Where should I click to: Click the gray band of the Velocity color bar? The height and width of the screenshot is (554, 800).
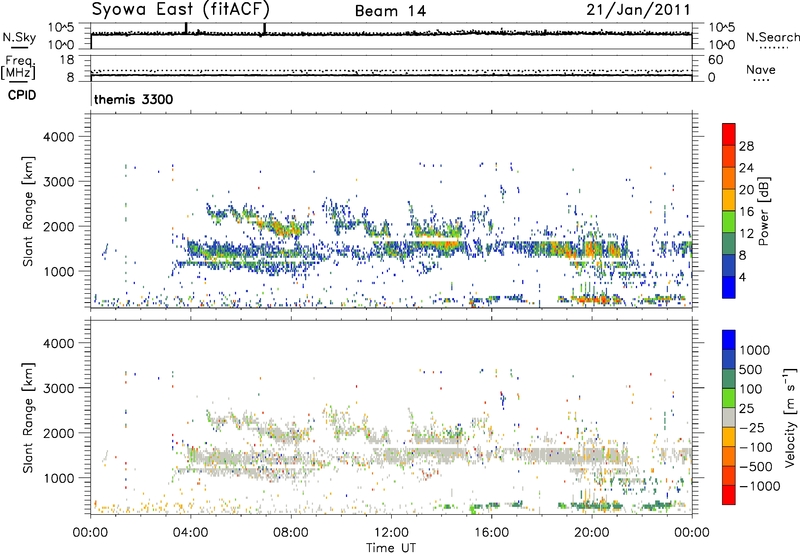pyautogui.click(x=729, y=418)
